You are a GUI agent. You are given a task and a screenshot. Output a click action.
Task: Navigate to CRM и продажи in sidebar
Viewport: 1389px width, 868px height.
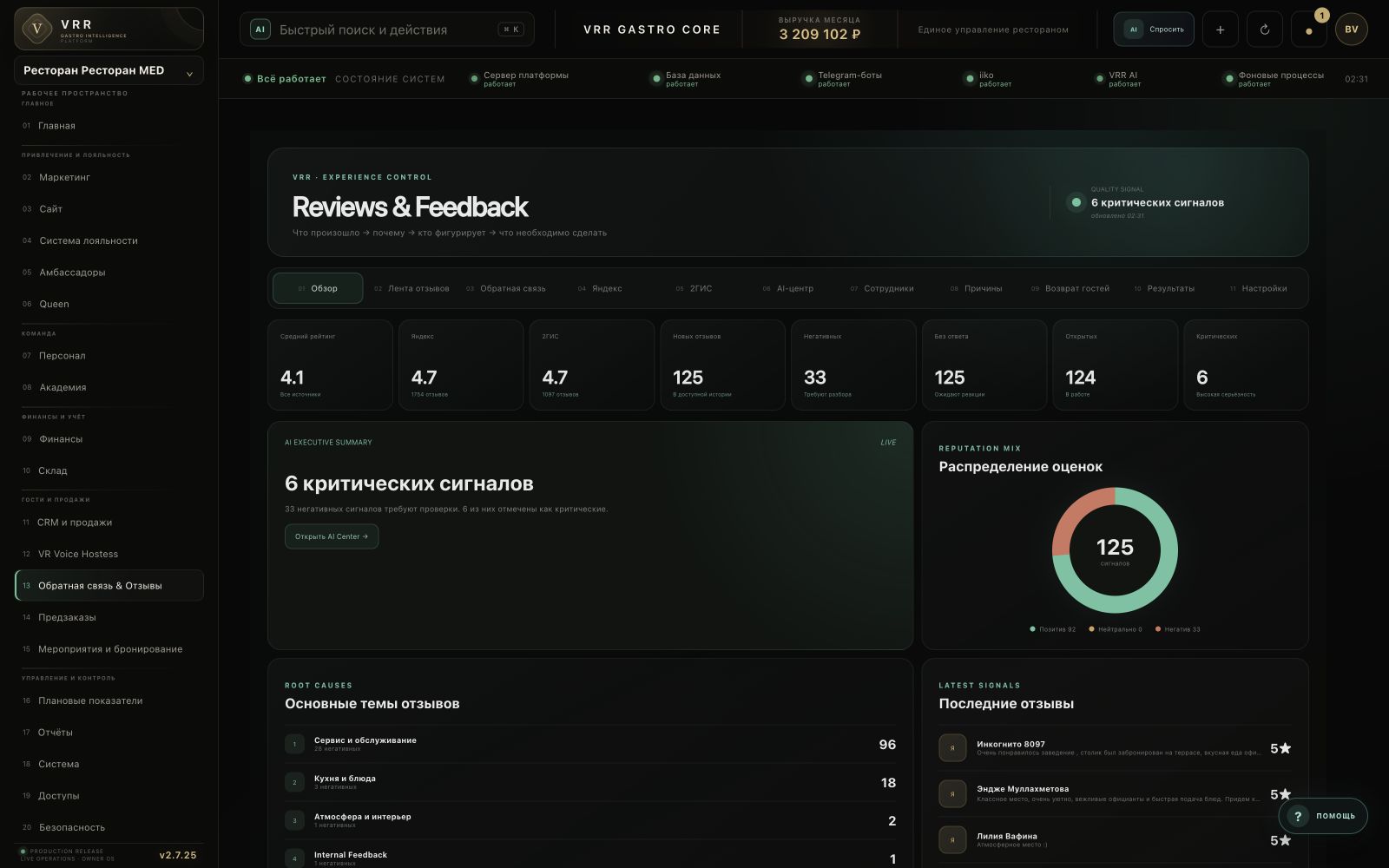pos(109,523)
